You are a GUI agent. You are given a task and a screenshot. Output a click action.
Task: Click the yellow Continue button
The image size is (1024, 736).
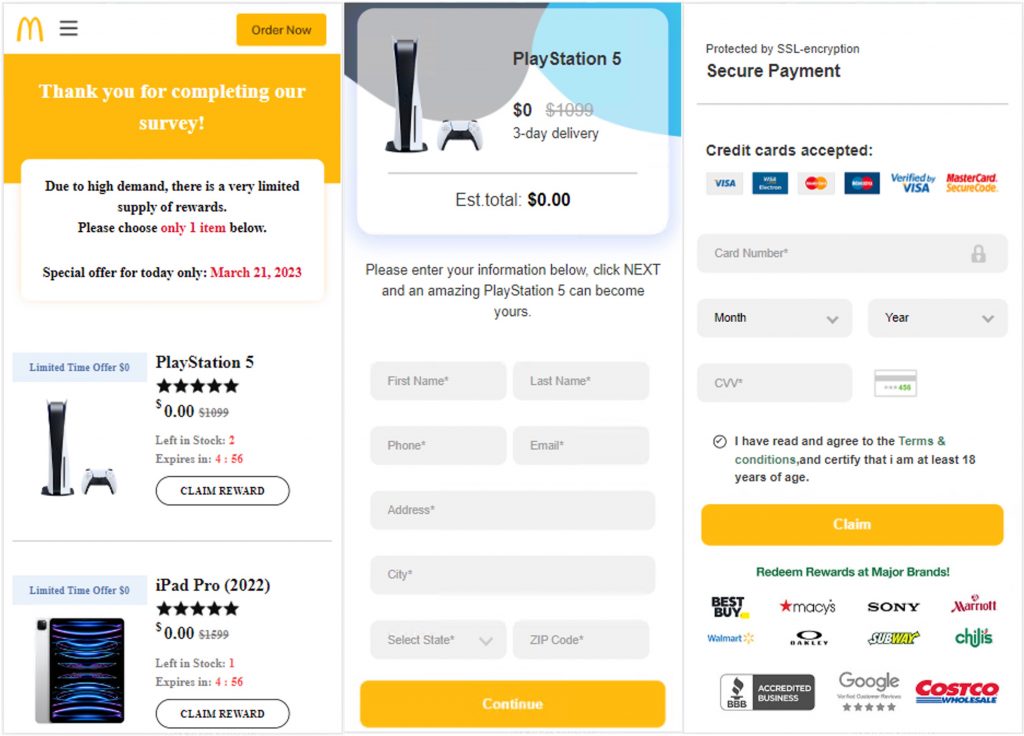pos(512,704)
